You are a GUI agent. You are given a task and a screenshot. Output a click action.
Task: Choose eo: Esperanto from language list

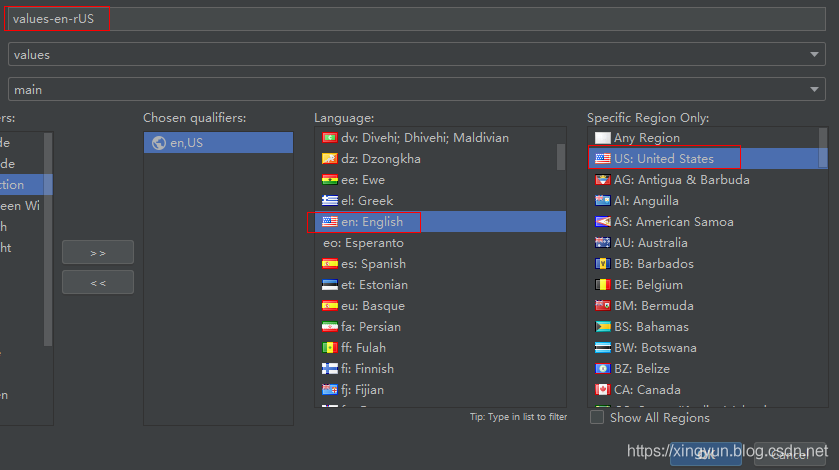pos(363,243)
